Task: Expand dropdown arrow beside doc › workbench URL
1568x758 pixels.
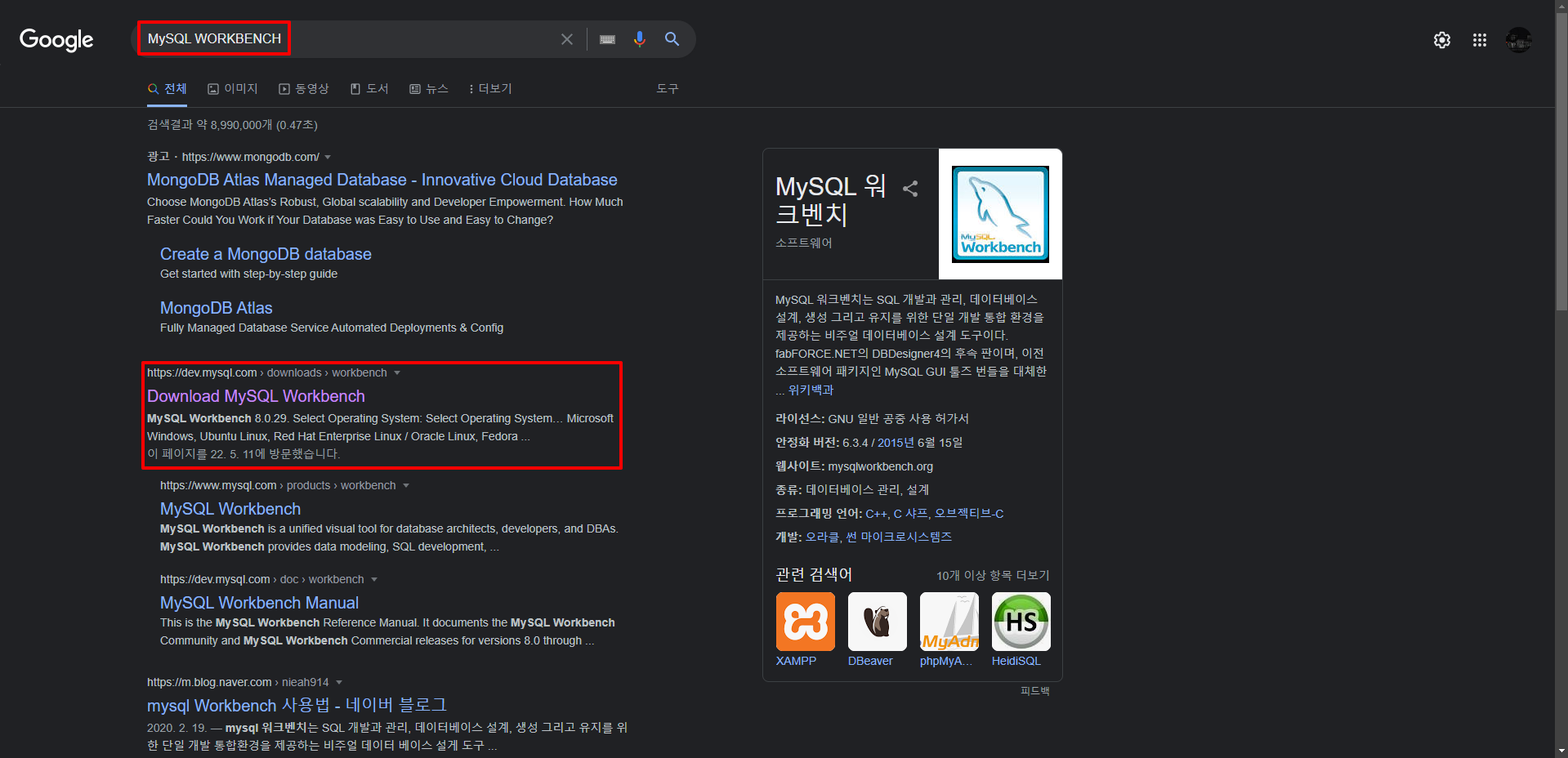Action: pyautogui.click(x=374, y=579)
